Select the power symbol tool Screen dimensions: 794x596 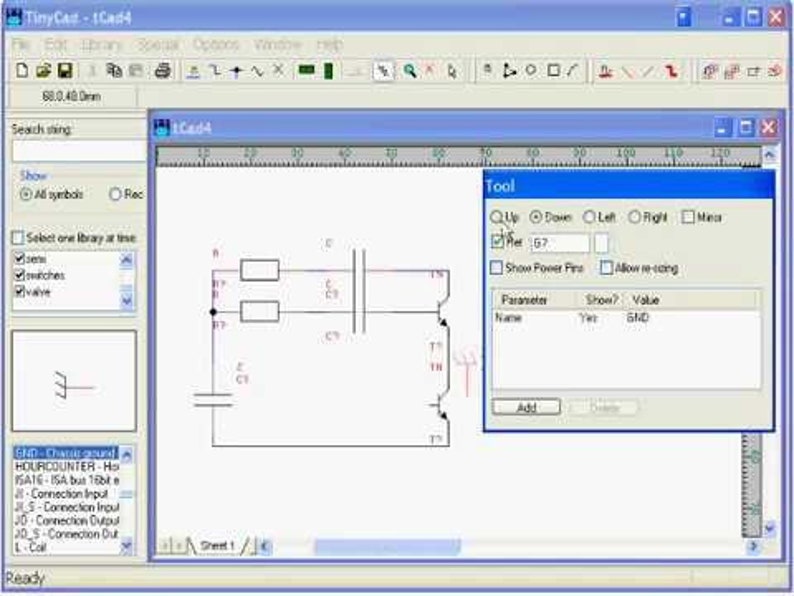[x=193, y=71]
